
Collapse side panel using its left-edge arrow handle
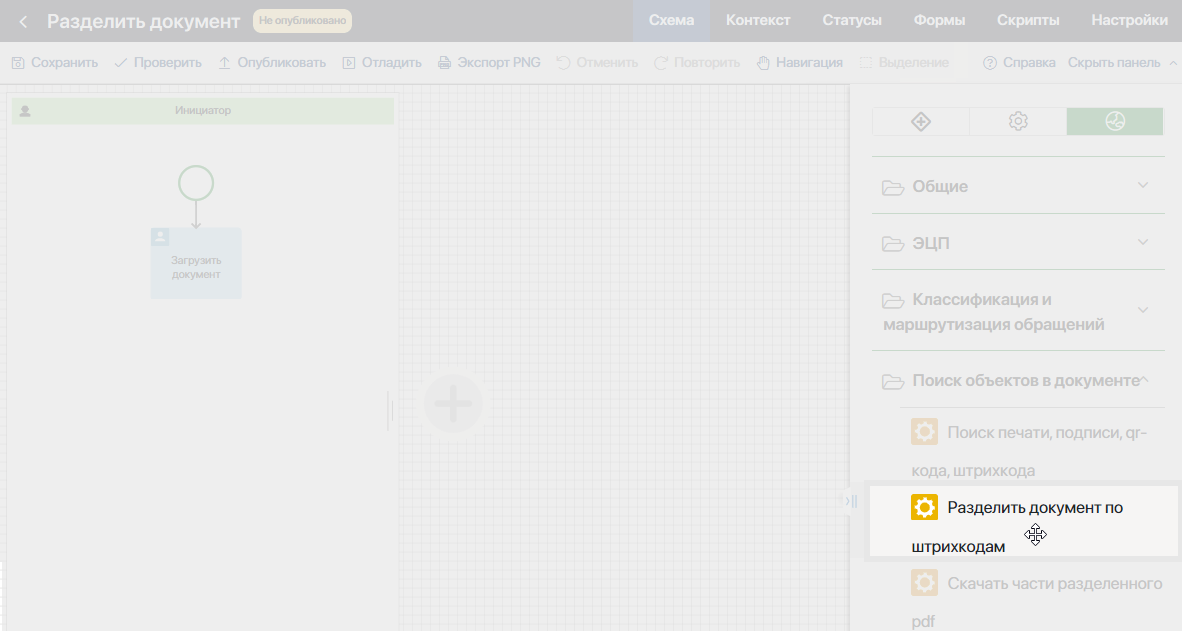[851, 501]
